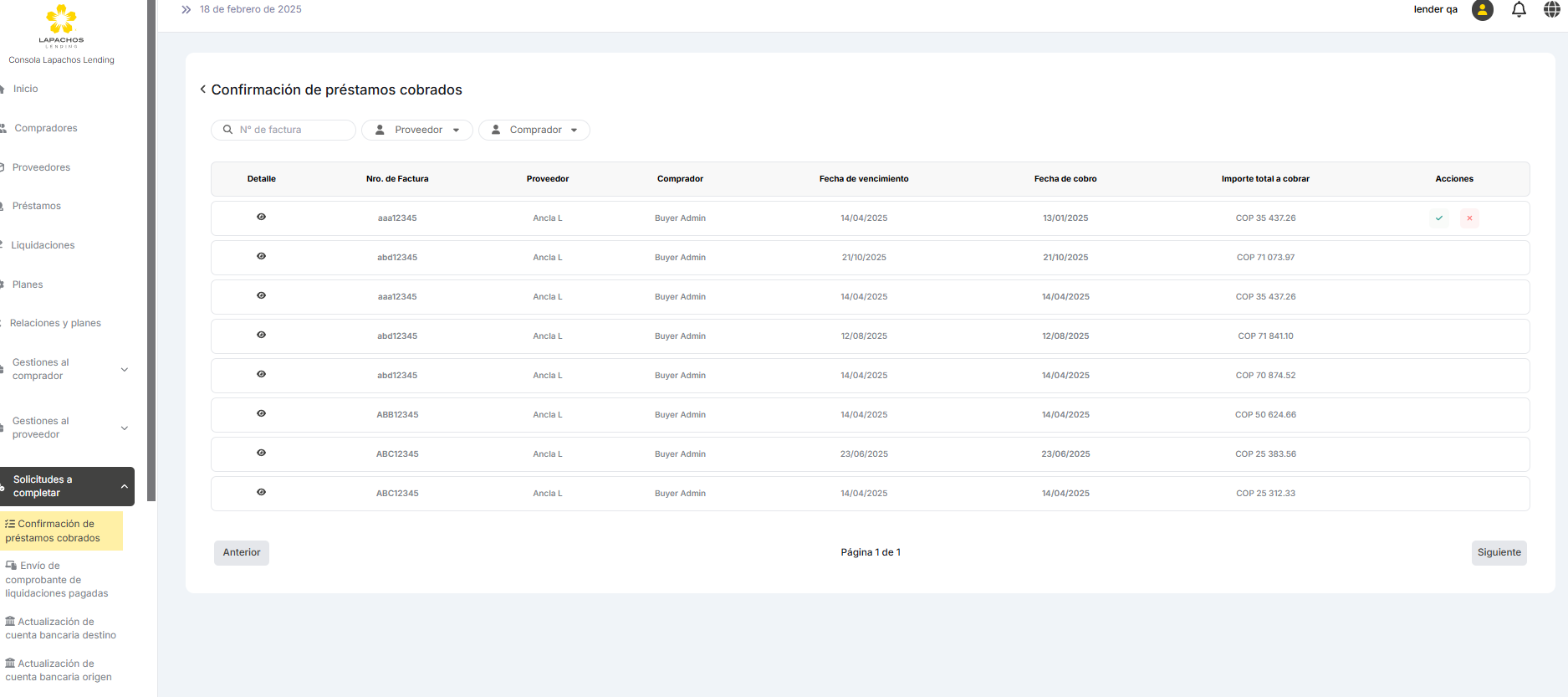Click the red X reject icon
Viewport: 1568px width, 697px height.
(x=1469, y=218)
